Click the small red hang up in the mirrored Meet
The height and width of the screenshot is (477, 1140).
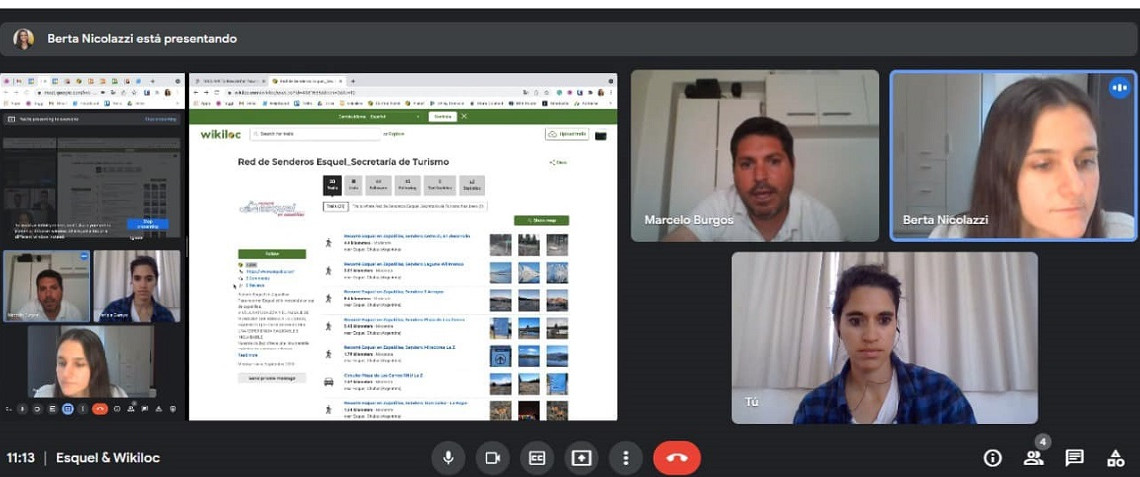point(100,409)
